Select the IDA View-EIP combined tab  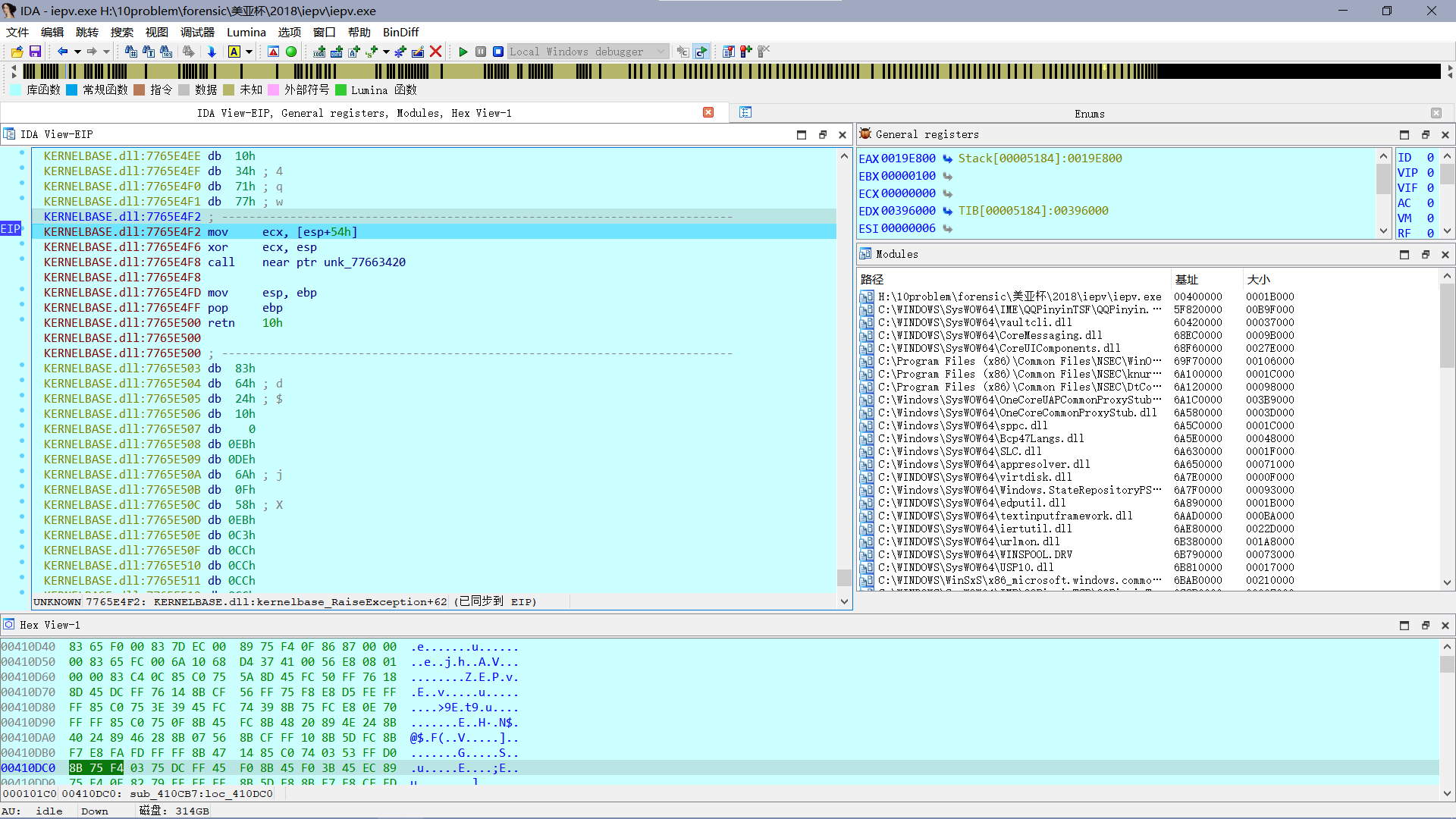coord(354,113)
